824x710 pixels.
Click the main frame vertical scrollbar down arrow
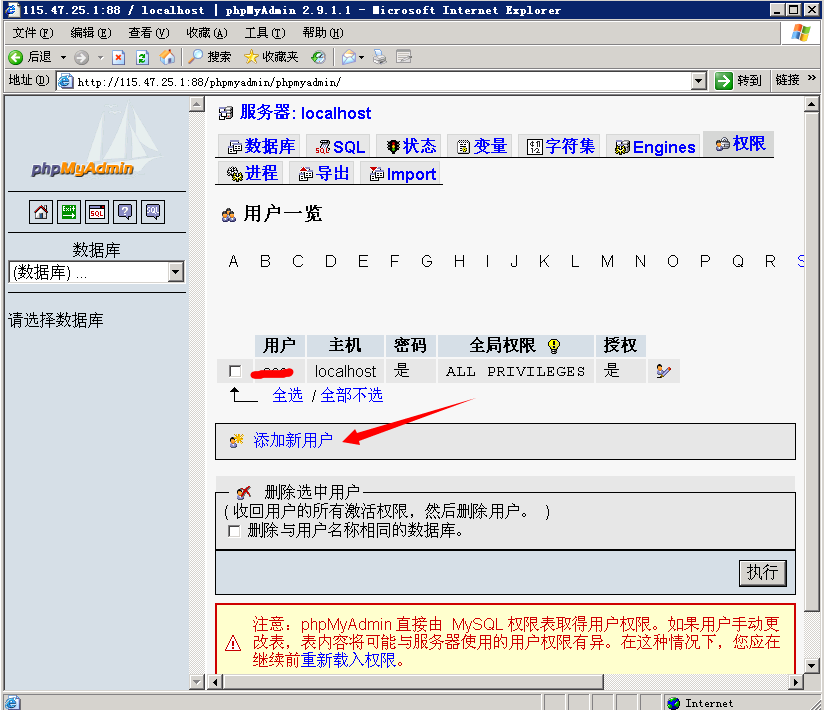(811, 665)
